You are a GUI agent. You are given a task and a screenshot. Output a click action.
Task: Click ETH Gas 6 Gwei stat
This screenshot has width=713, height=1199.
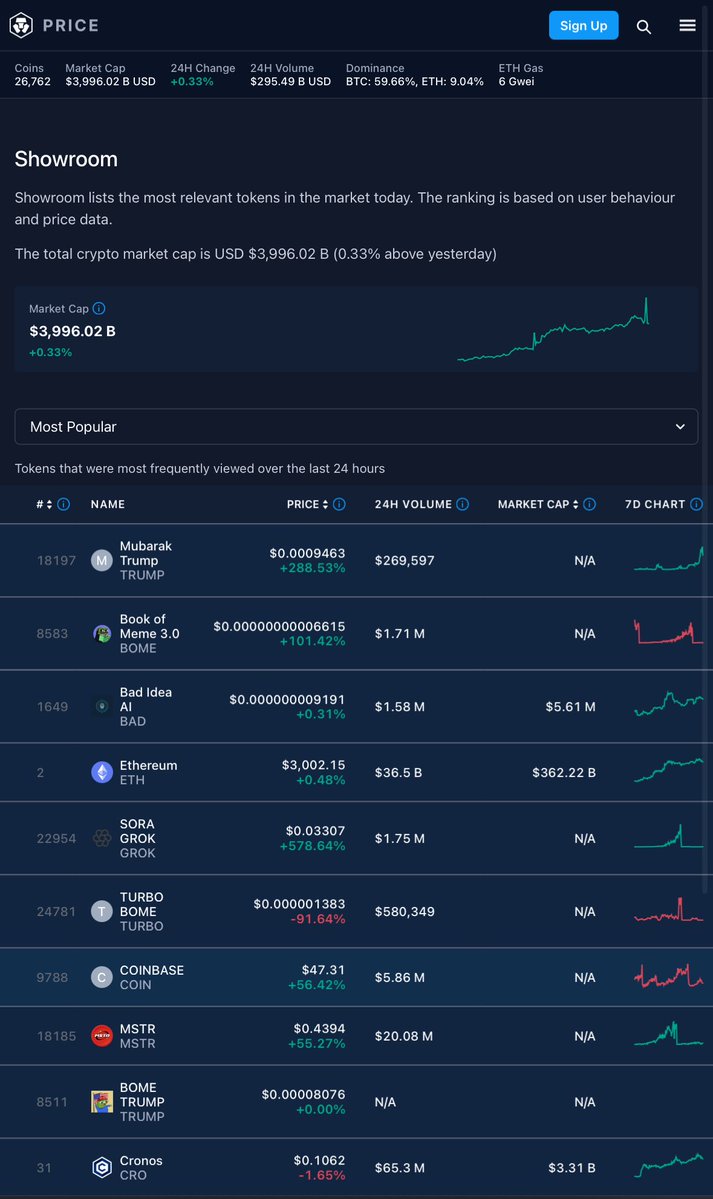point(521,74)
